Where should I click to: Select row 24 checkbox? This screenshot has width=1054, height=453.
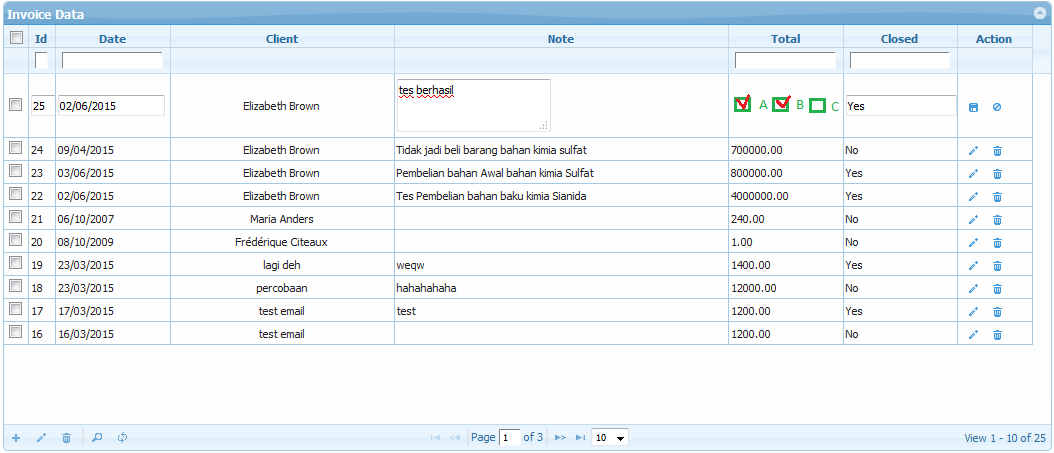point(15,149)
